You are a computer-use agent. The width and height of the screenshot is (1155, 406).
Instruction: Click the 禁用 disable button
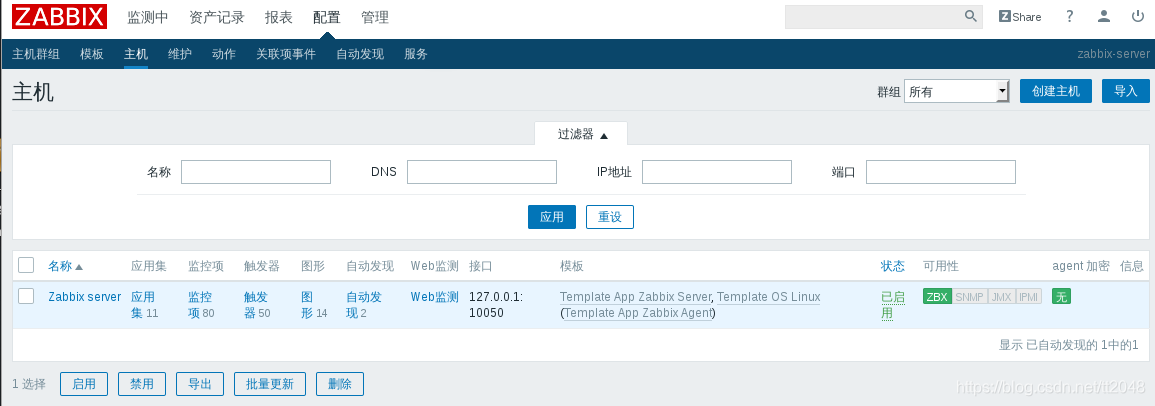click(142, 384)
